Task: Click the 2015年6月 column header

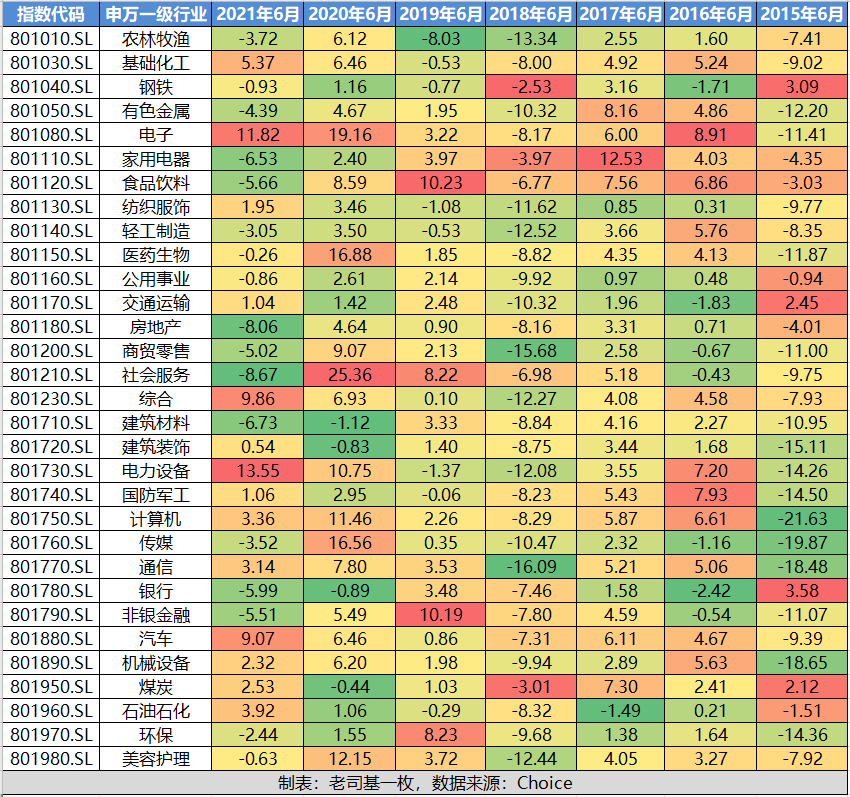Action: 802,14
